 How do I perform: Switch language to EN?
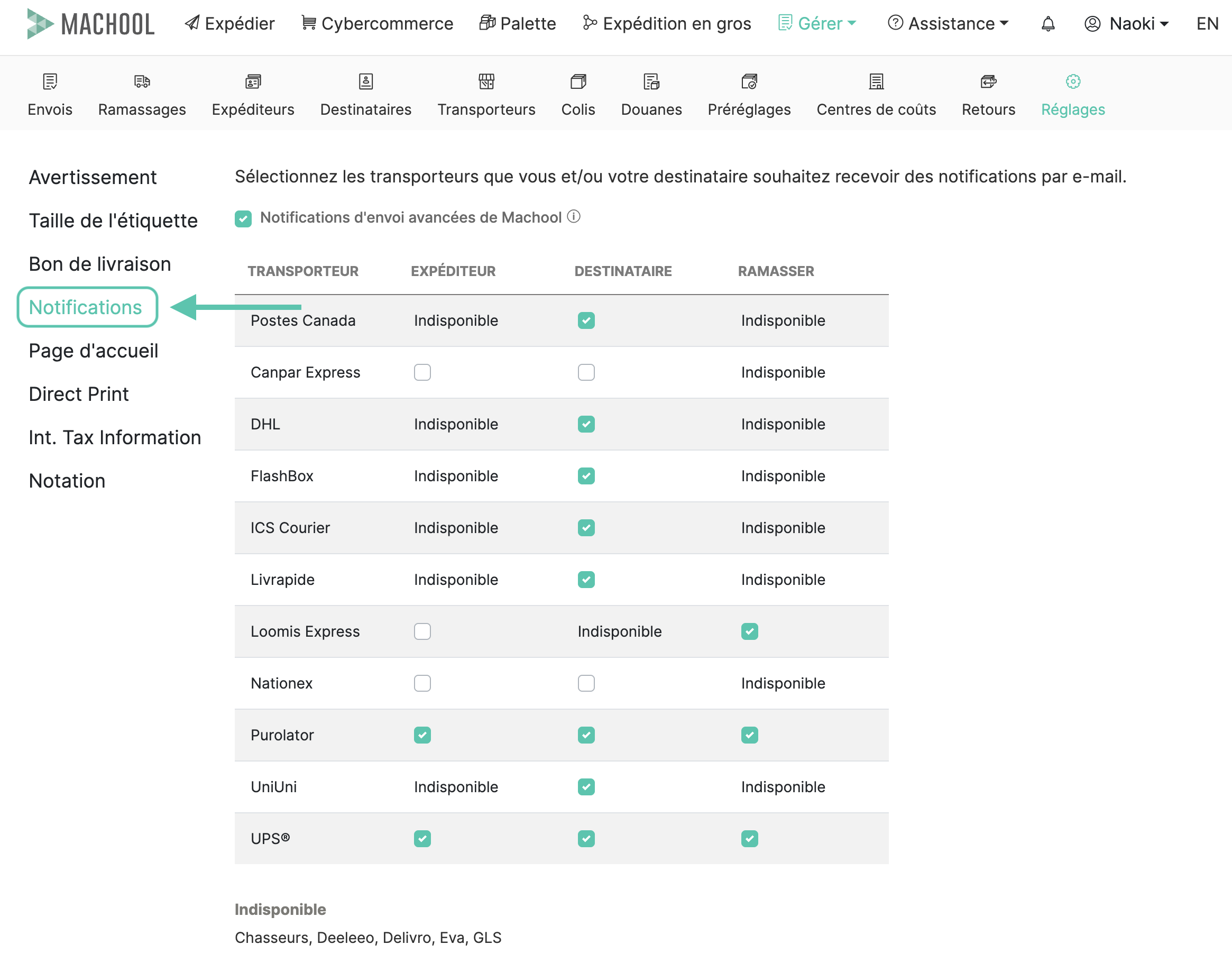[x=1207, y=24]
